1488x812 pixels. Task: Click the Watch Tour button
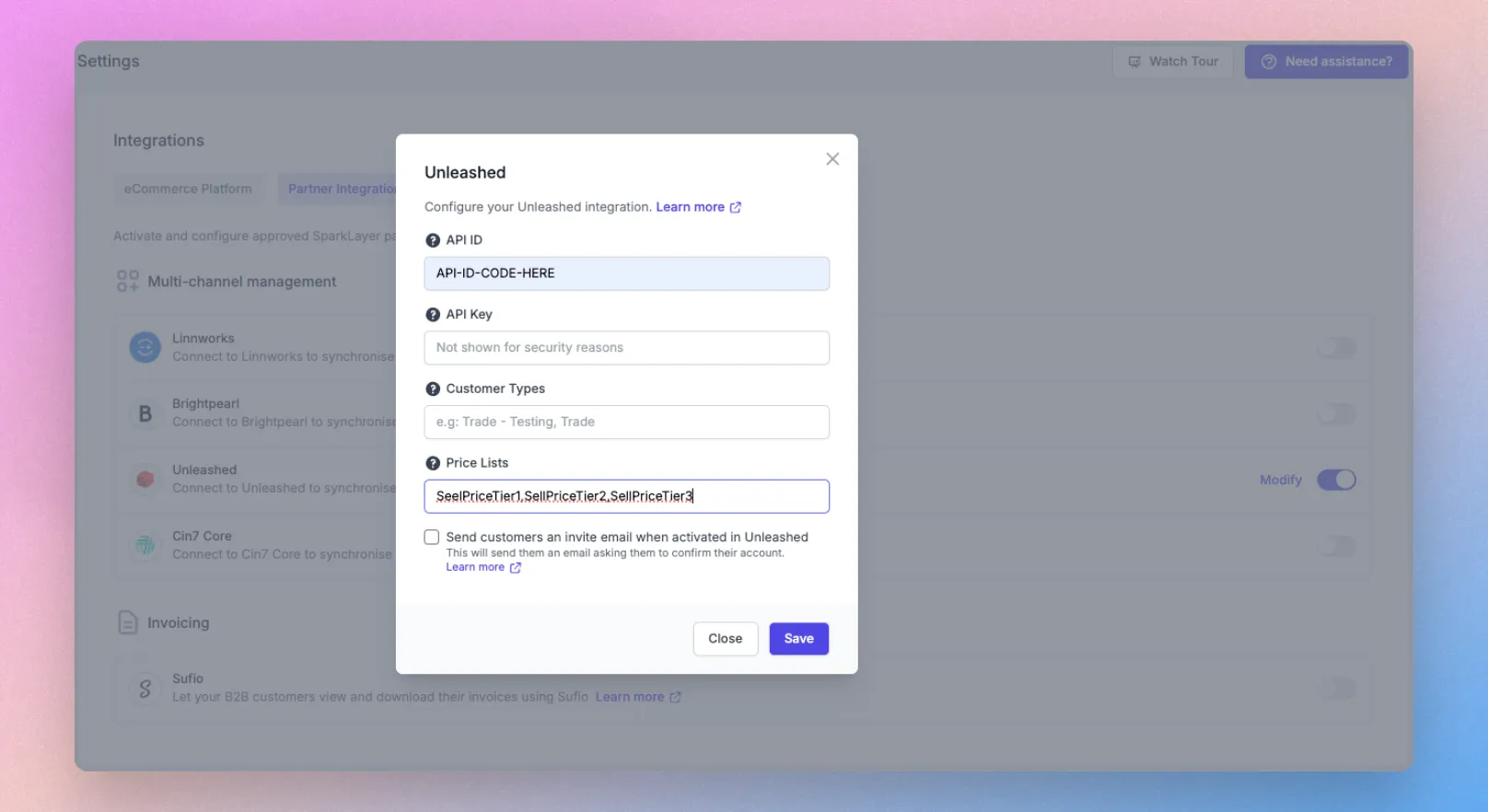pos(1172,62)
